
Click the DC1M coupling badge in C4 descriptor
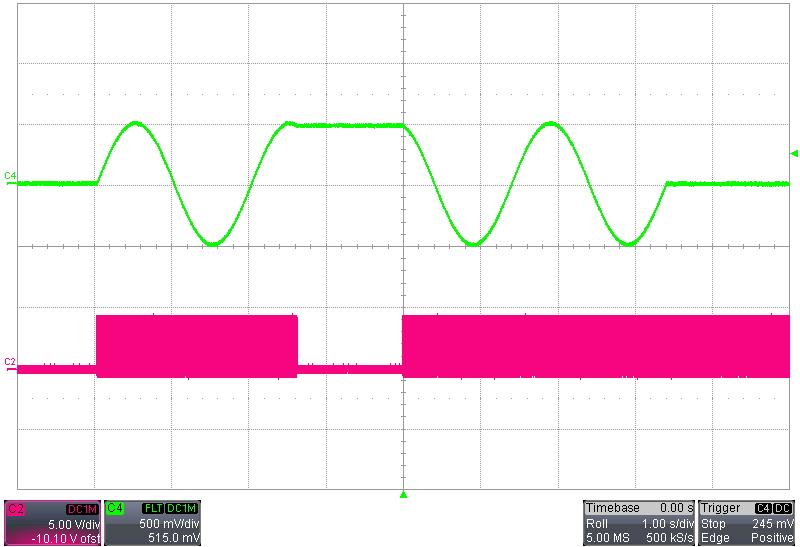181,508
